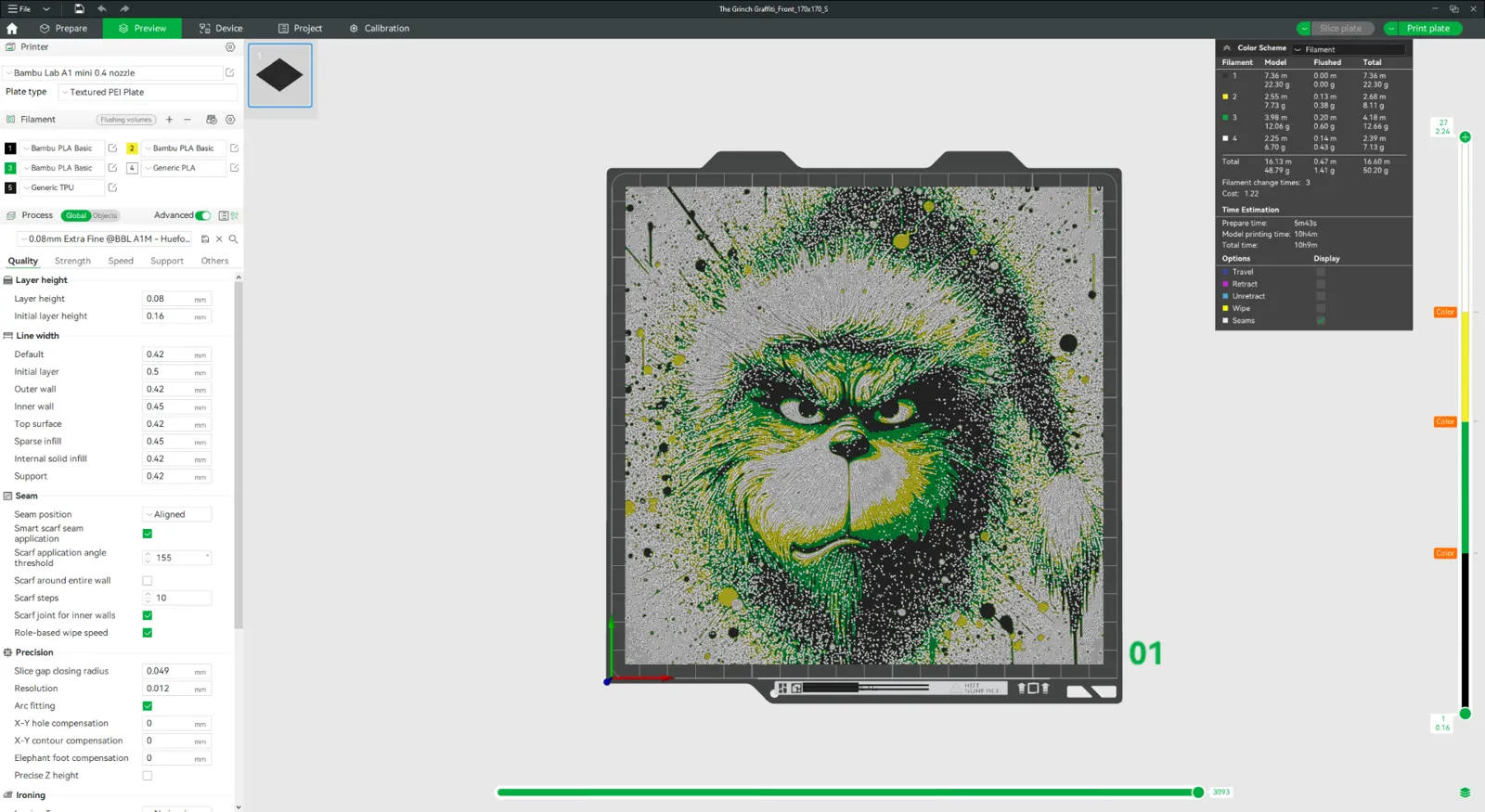This screenshot has height=812, width=1485.
Task: Undo the last action
Action: [102, 8]
